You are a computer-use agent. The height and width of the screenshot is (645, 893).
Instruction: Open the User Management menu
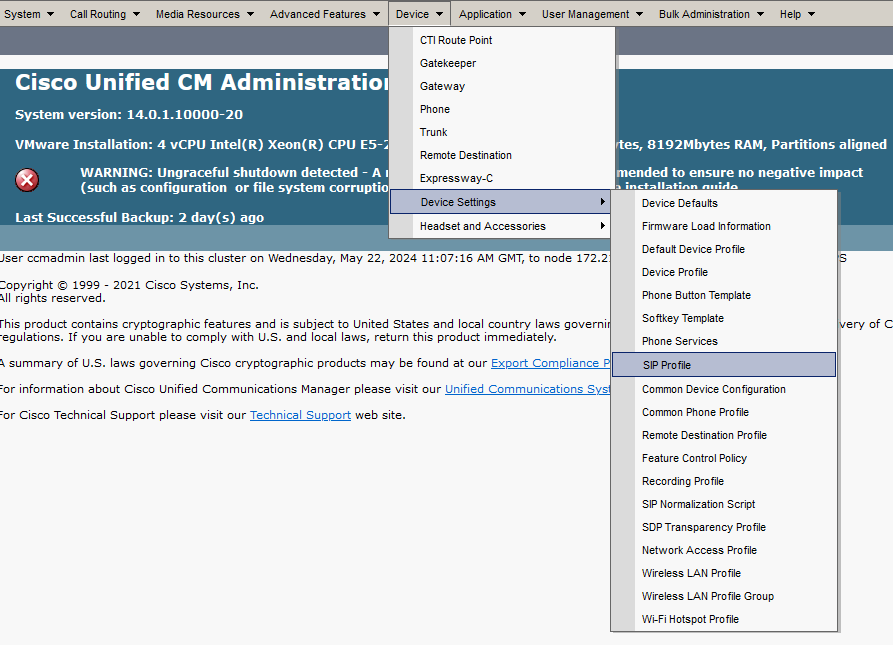592,14
